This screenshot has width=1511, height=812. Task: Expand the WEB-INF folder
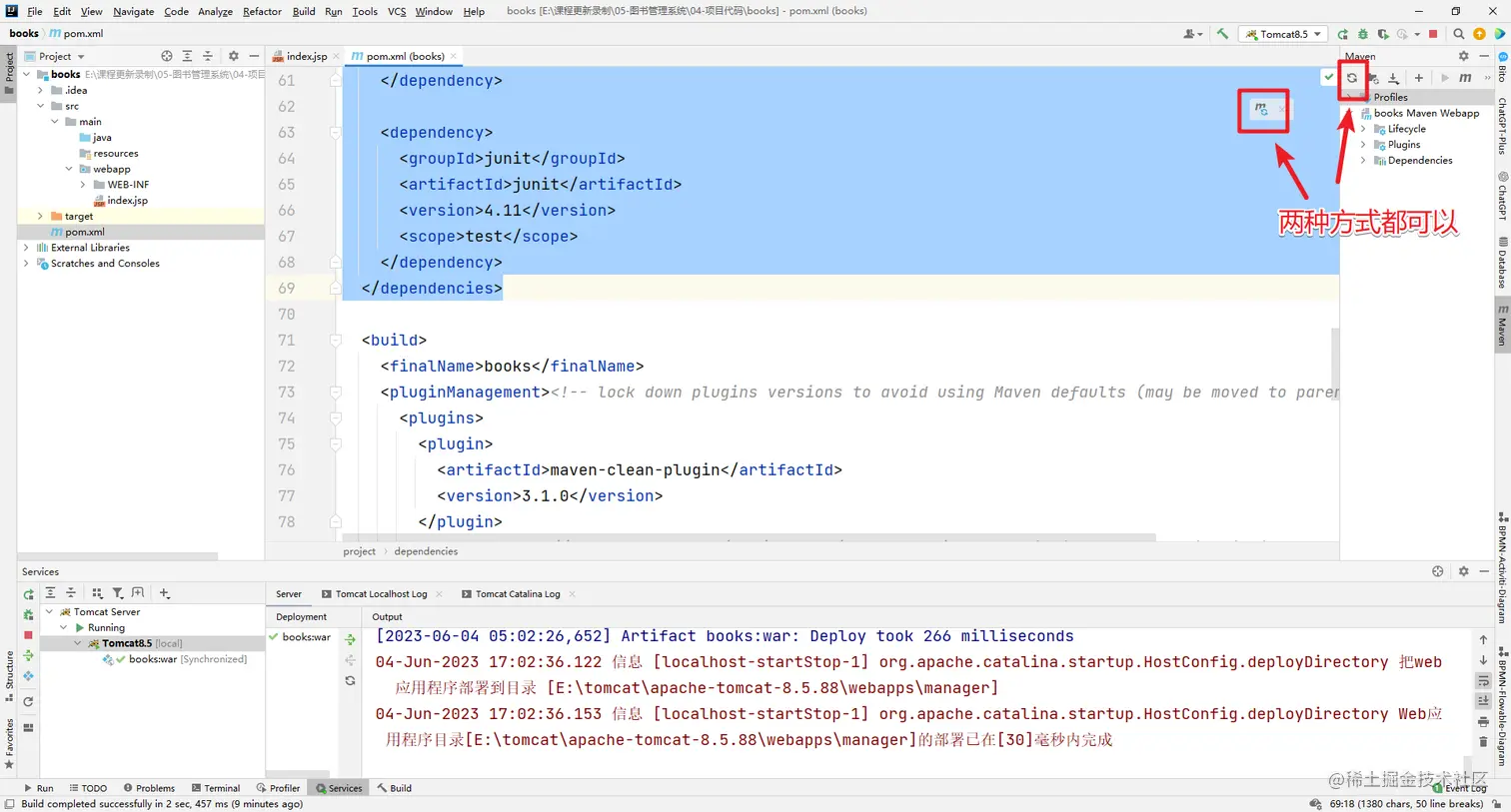(83, 185)
